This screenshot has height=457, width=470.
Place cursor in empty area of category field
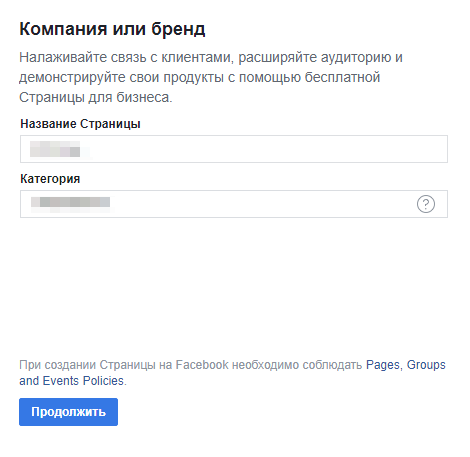[x=263, y=204]
